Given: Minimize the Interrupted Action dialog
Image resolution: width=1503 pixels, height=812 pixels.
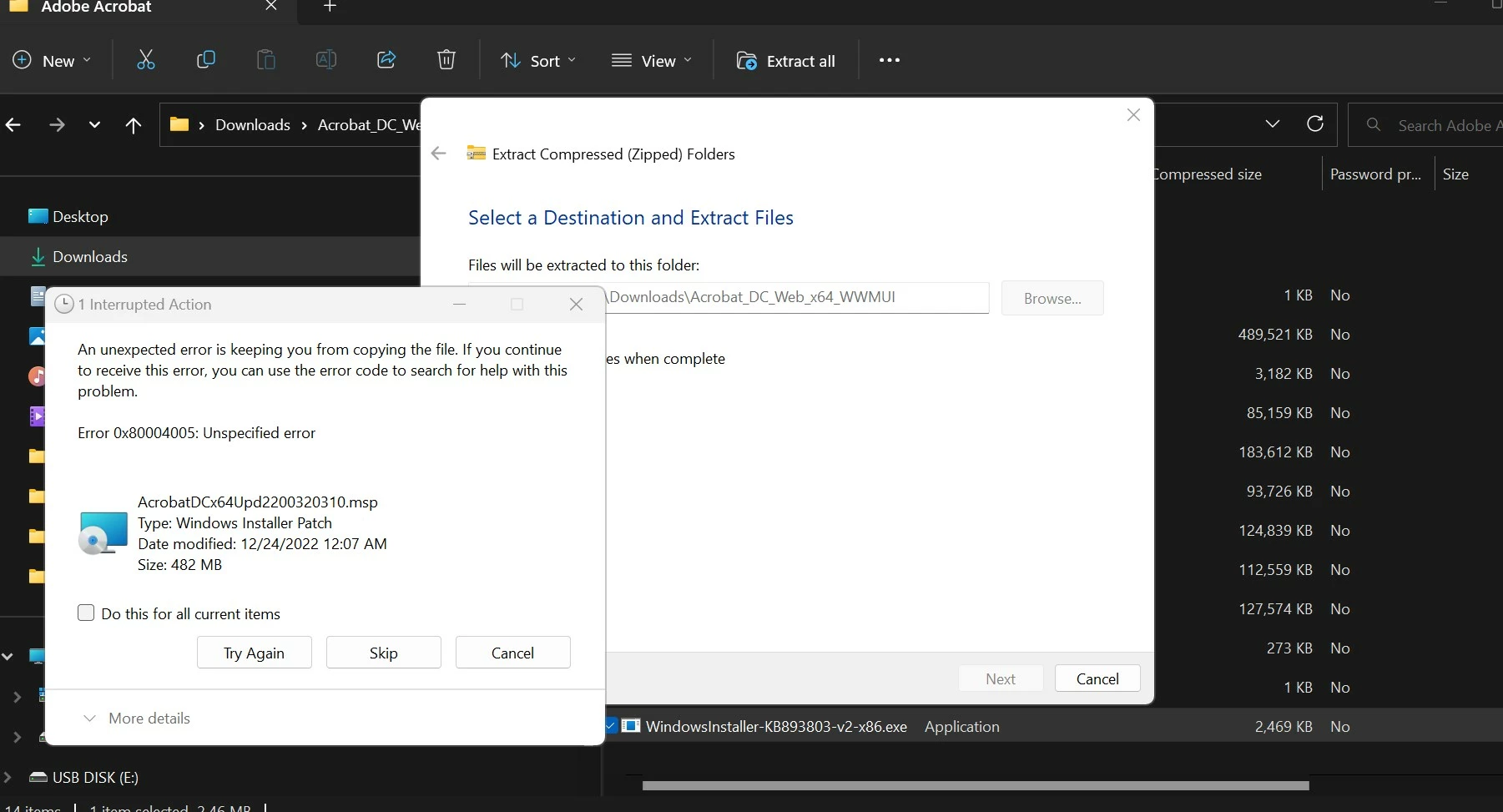Looking at the screenshot, I should coord(459,305).
